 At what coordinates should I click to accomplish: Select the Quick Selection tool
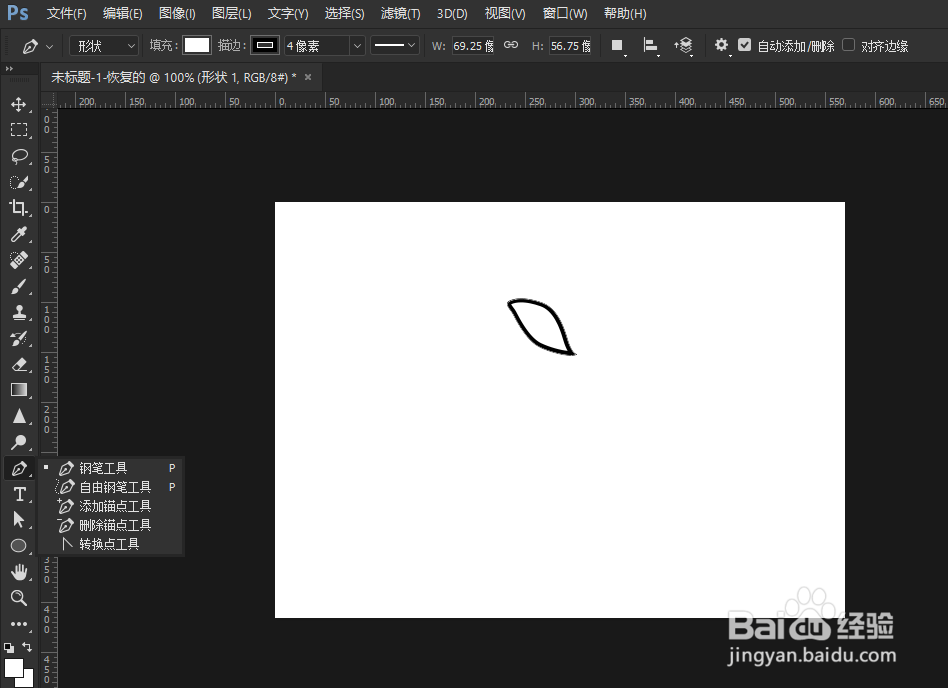[x=19, y=182]
